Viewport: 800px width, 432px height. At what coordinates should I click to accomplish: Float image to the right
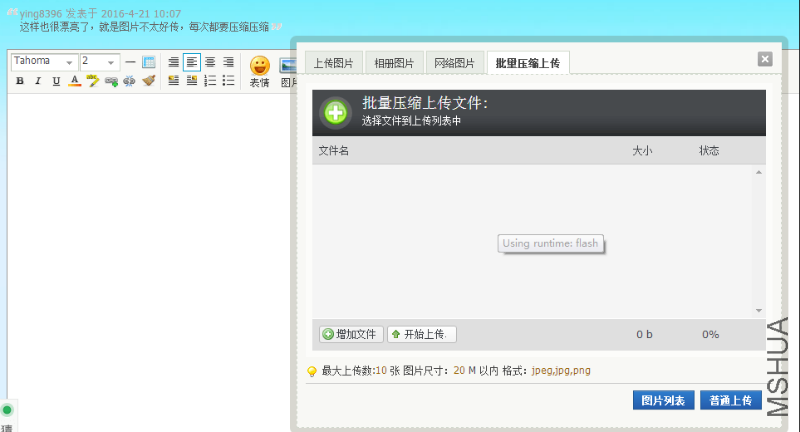(192, 81)
